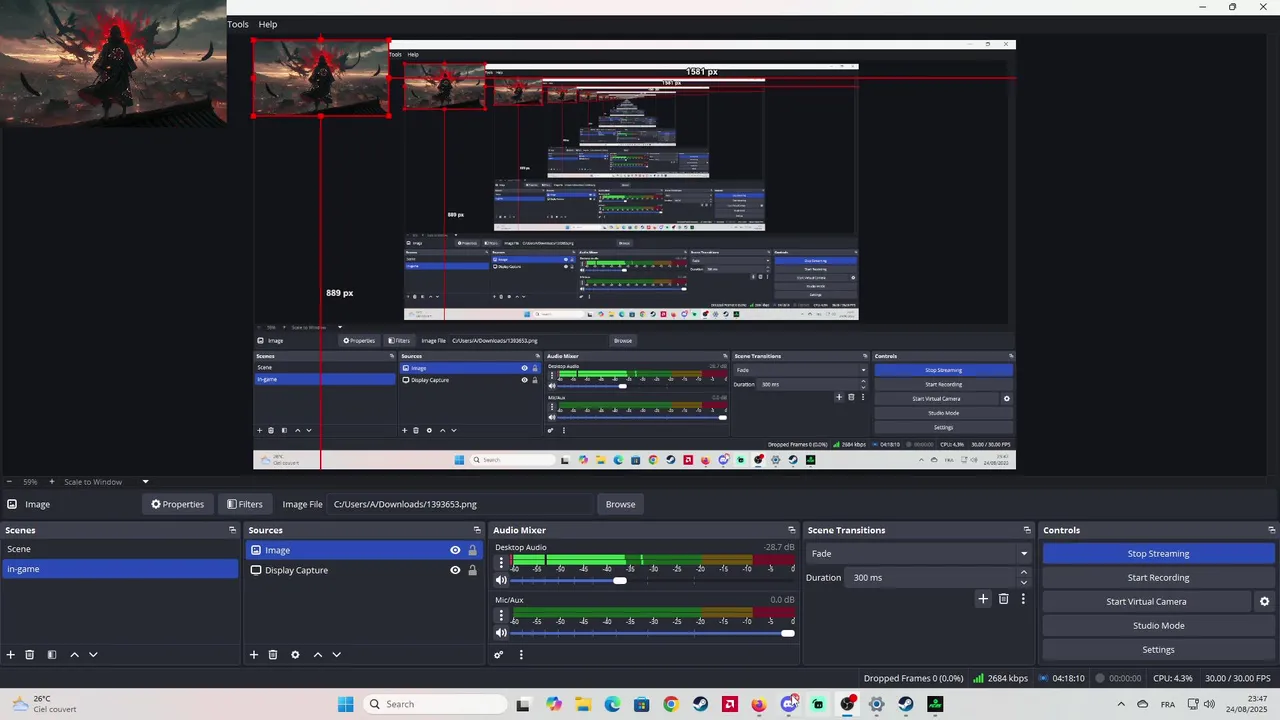Open File Explorer from the taskbar
This screenshot has height=720, width=1280.
tap(583, 704)
